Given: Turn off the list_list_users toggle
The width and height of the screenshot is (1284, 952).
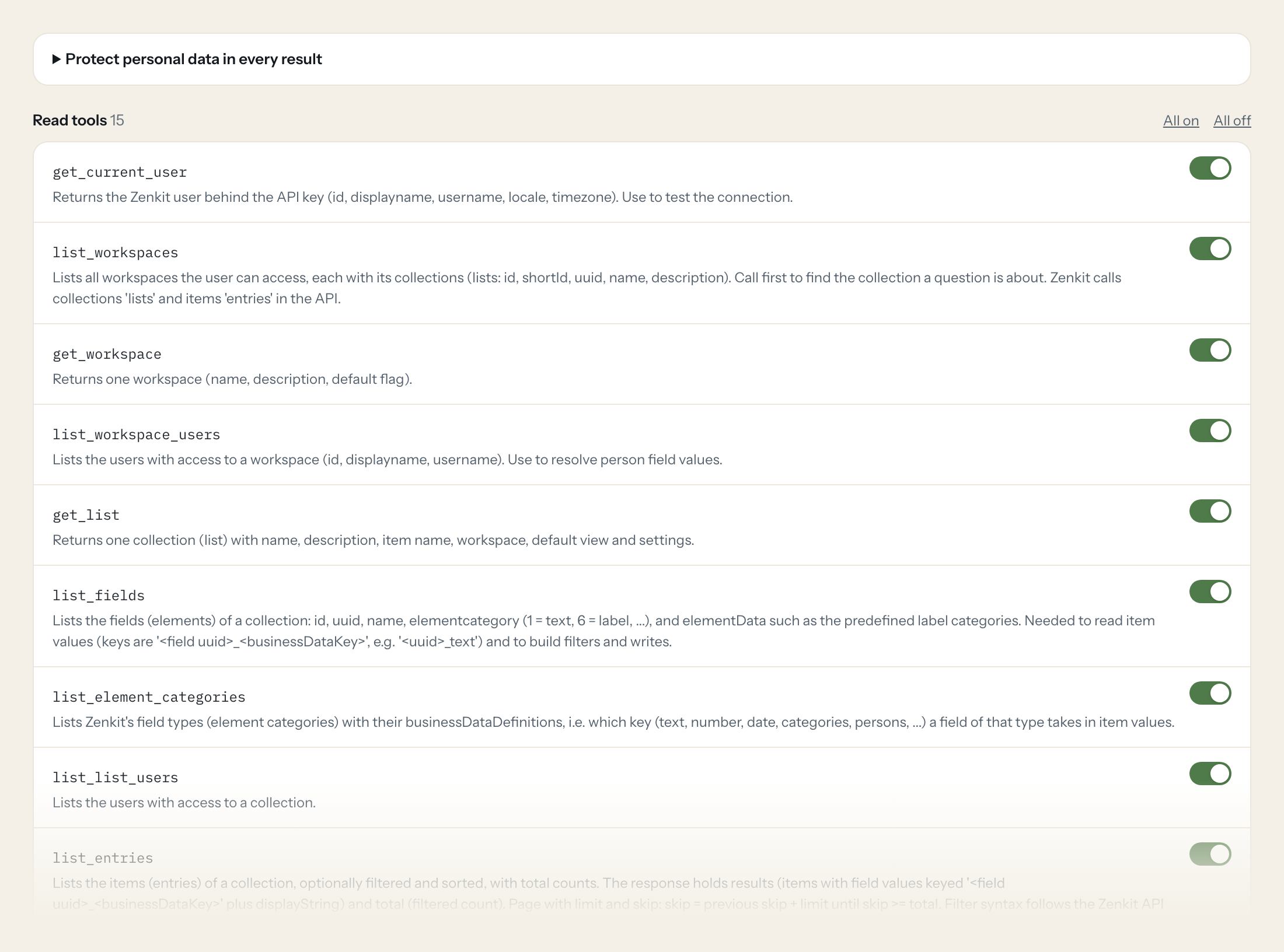Looking at the screenshot, I should pos(1210,773).
